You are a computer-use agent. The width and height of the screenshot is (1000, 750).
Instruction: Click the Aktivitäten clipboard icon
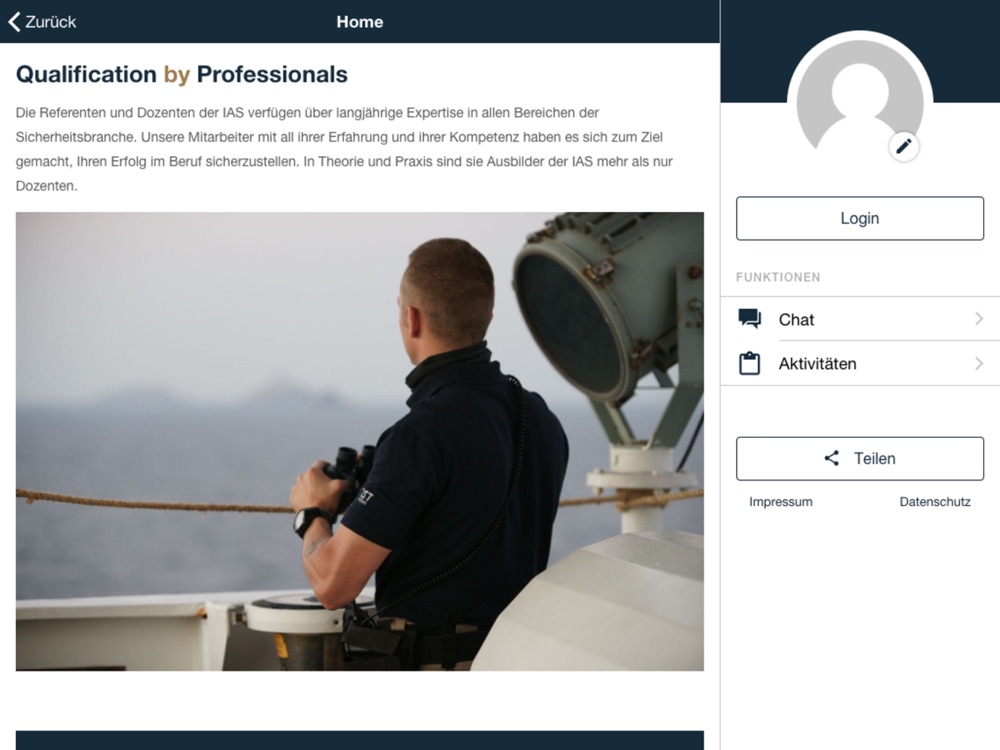click(749, 363)
